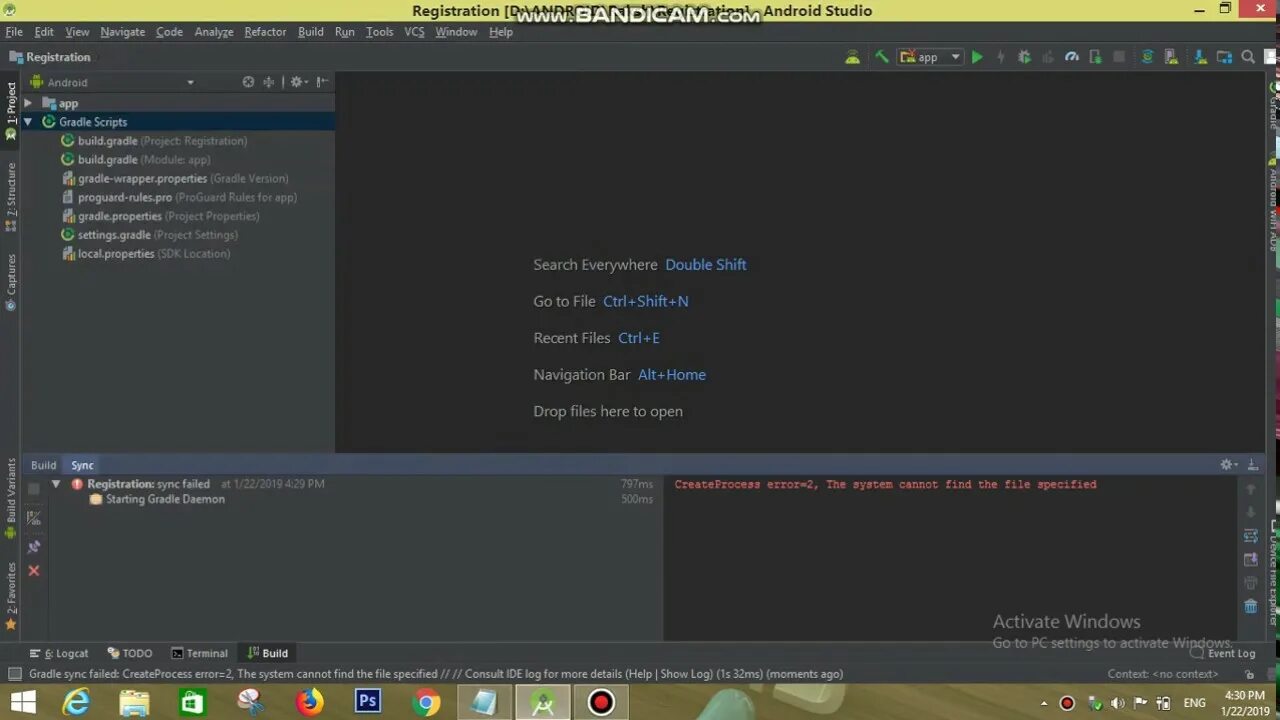
Task: Open the SDK Manager download icon
Action: [1201, 57]
